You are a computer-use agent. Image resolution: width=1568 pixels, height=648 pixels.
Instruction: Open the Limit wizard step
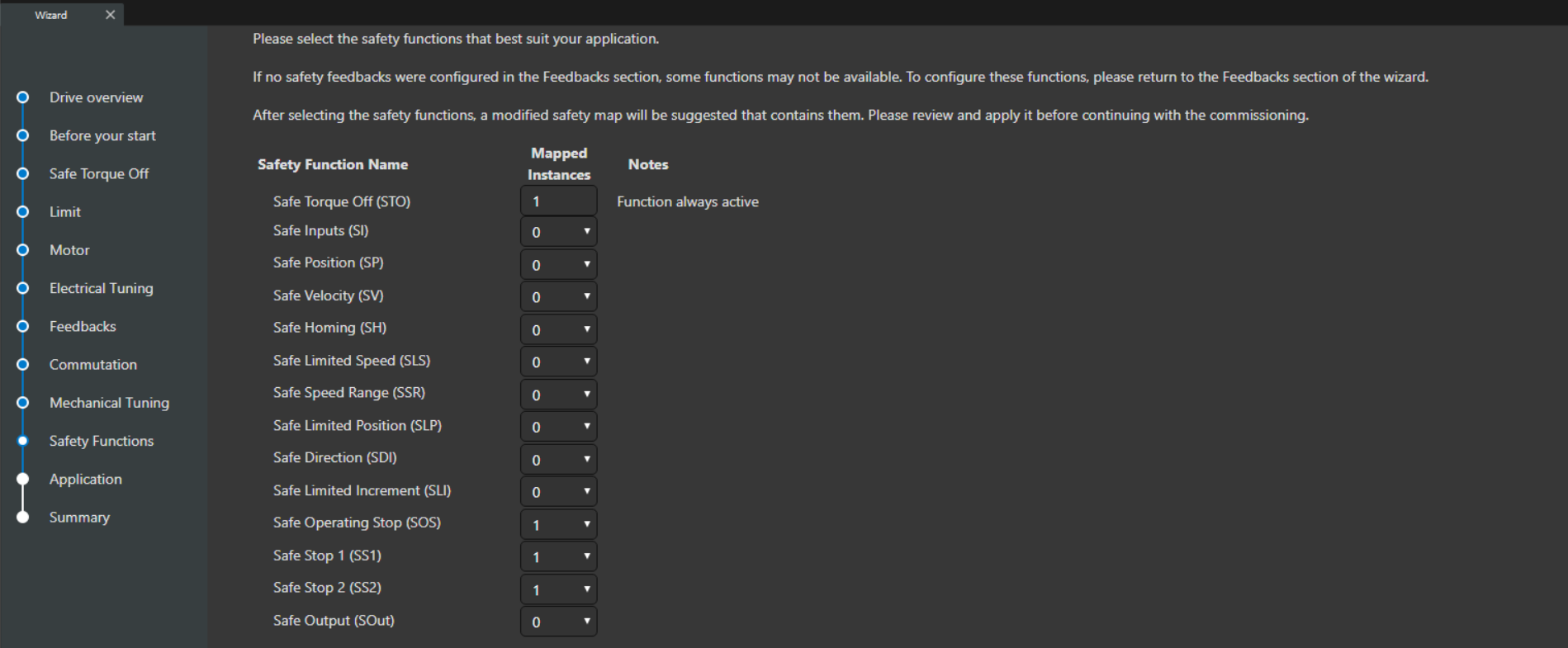click(64, 212)
